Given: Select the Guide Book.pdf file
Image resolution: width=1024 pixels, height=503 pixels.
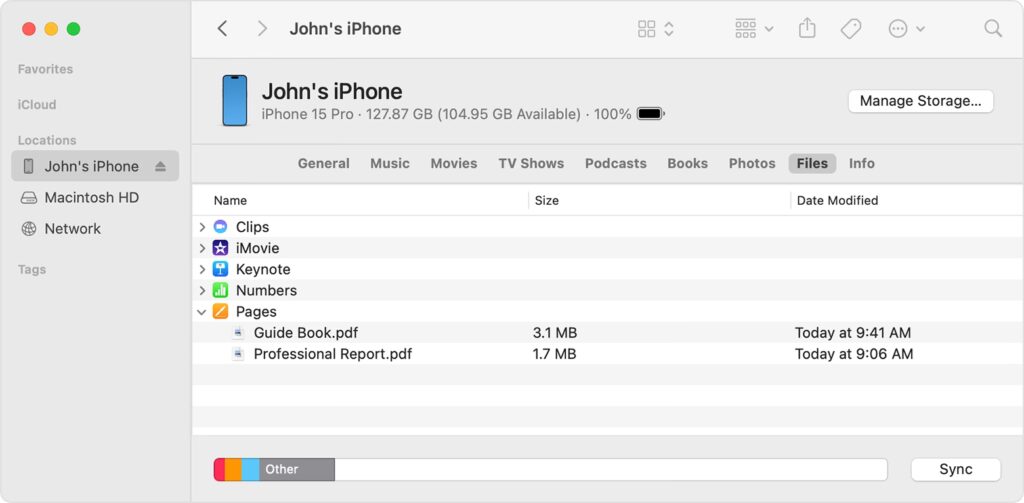Looking at the screenshot, I should click(305, 333).
